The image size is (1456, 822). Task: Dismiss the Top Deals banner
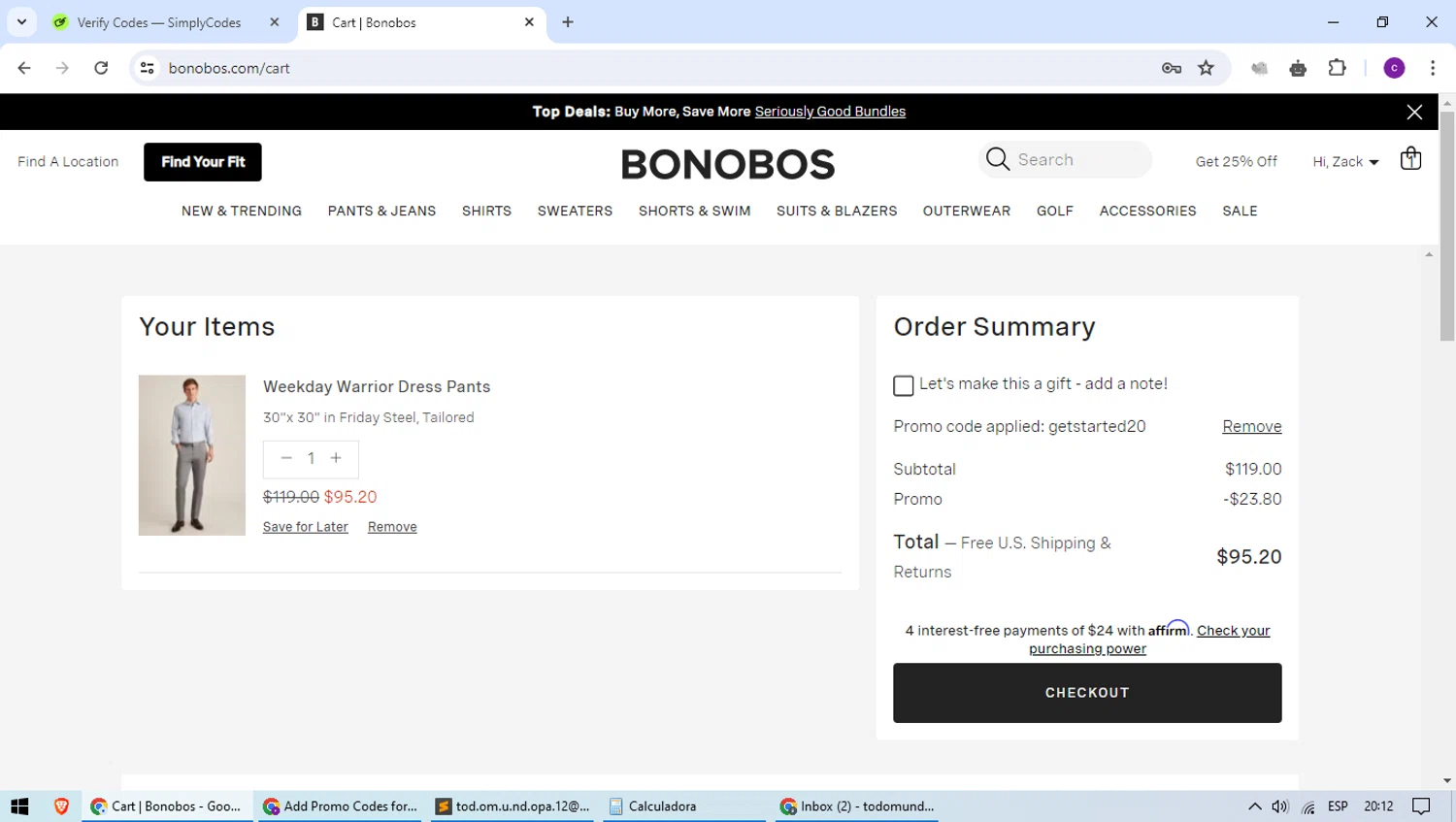1414,112
